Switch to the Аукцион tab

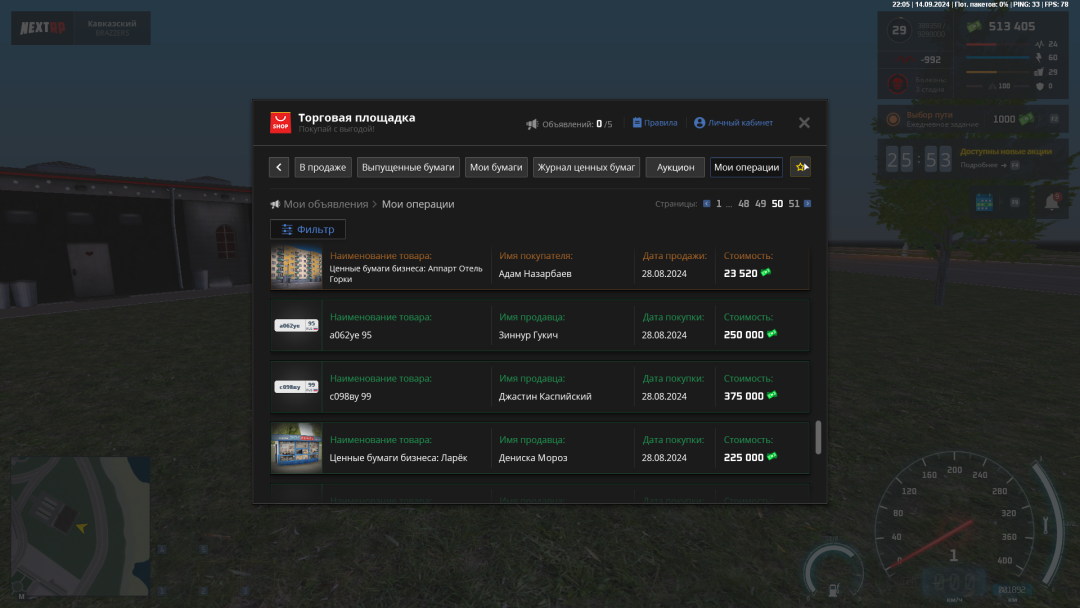[x=675, y=167]
